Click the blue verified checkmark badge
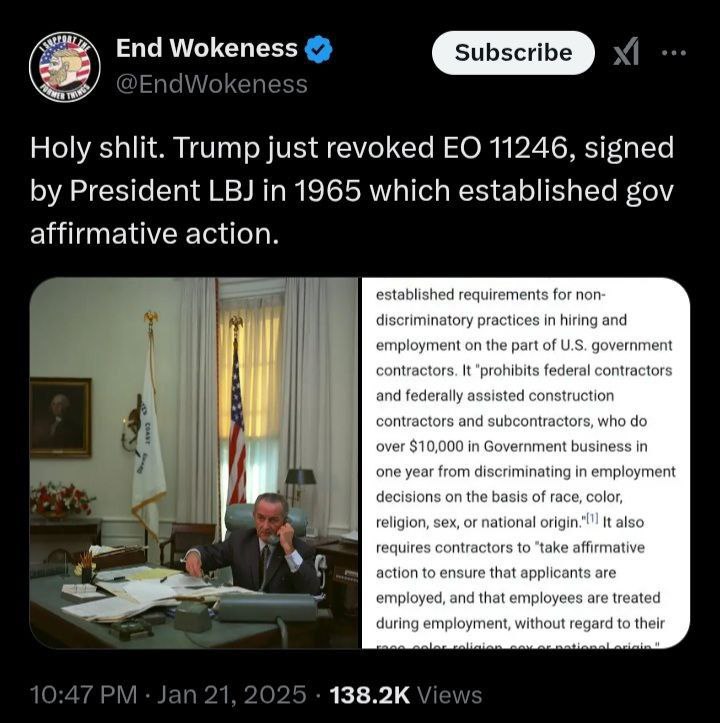This screenshot has height=723, width=720. [x=318, y=49]
